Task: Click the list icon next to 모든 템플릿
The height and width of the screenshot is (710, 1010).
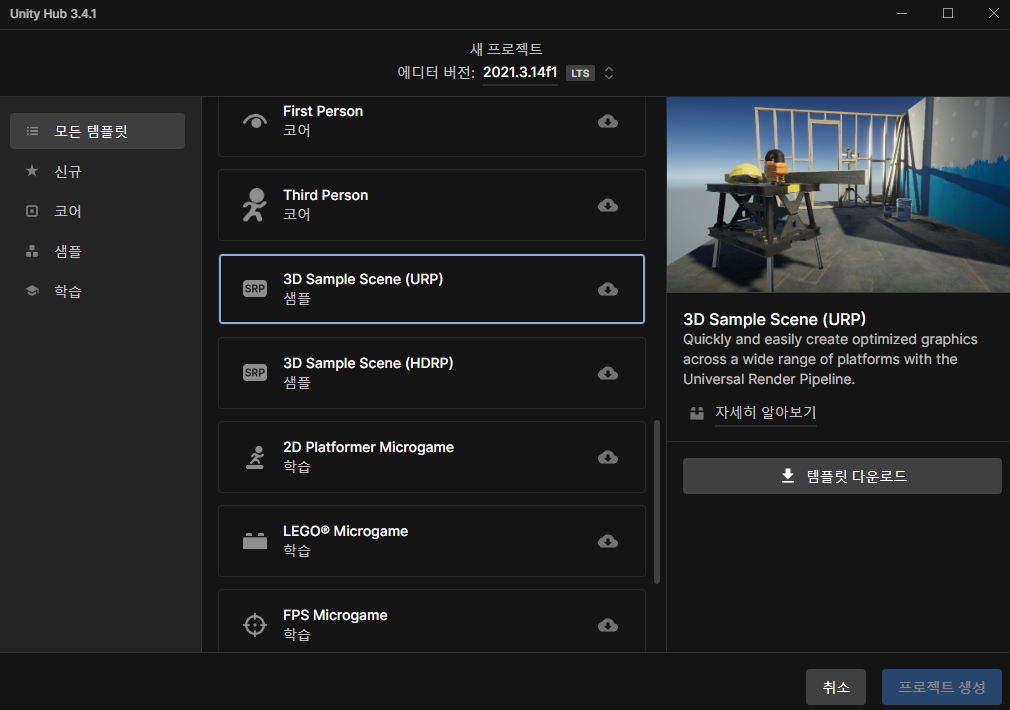Action: tap(32, 131)
